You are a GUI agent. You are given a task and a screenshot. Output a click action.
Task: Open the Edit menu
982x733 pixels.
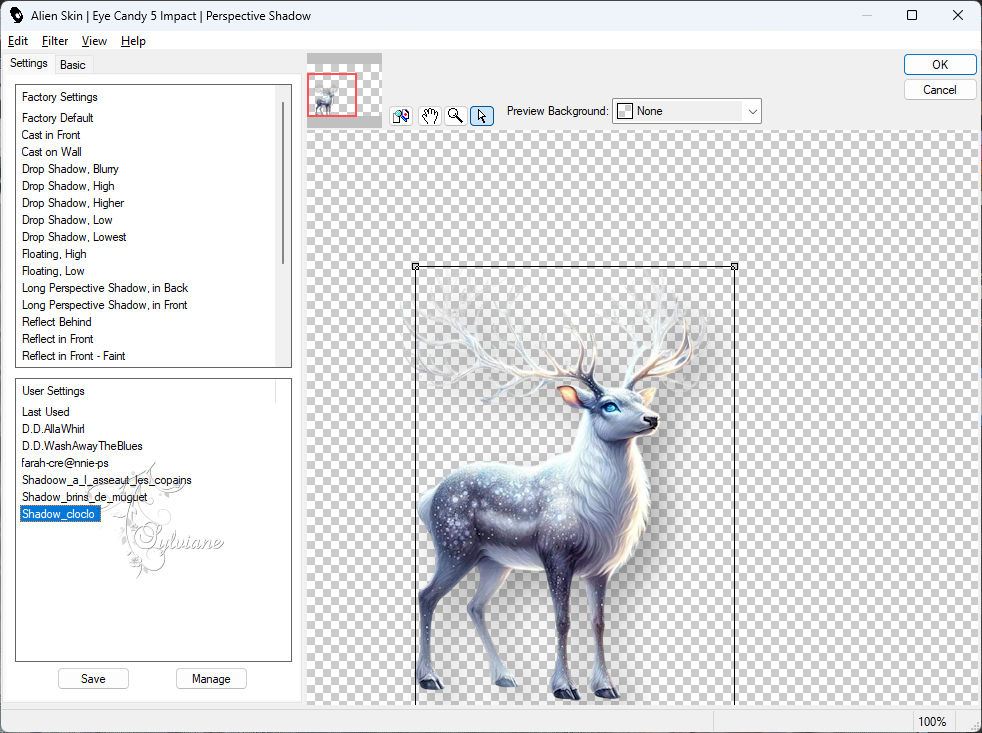[18, 41]
